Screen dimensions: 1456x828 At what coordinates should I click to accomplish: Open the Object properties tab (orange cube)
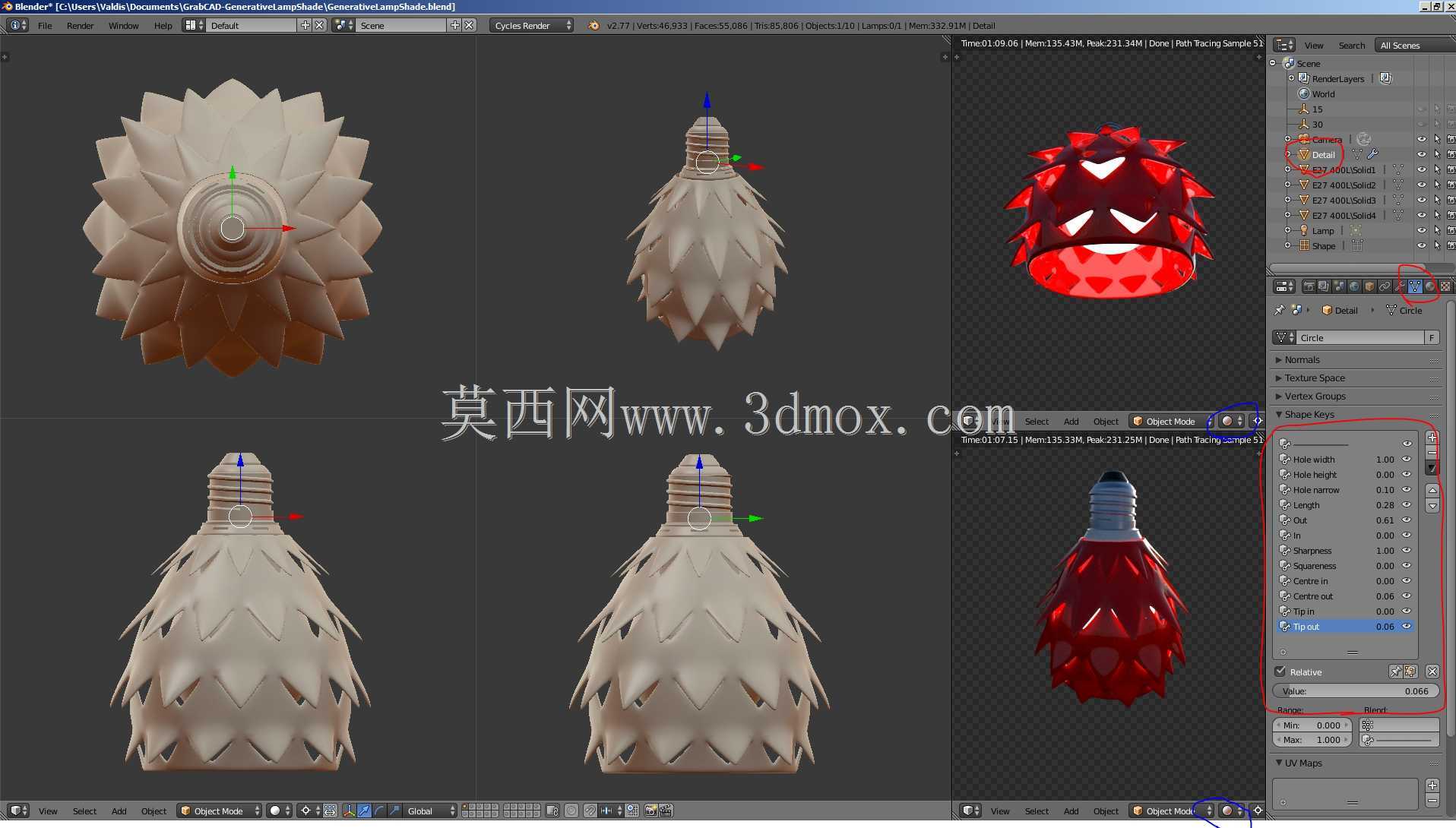click(1369, 286)
